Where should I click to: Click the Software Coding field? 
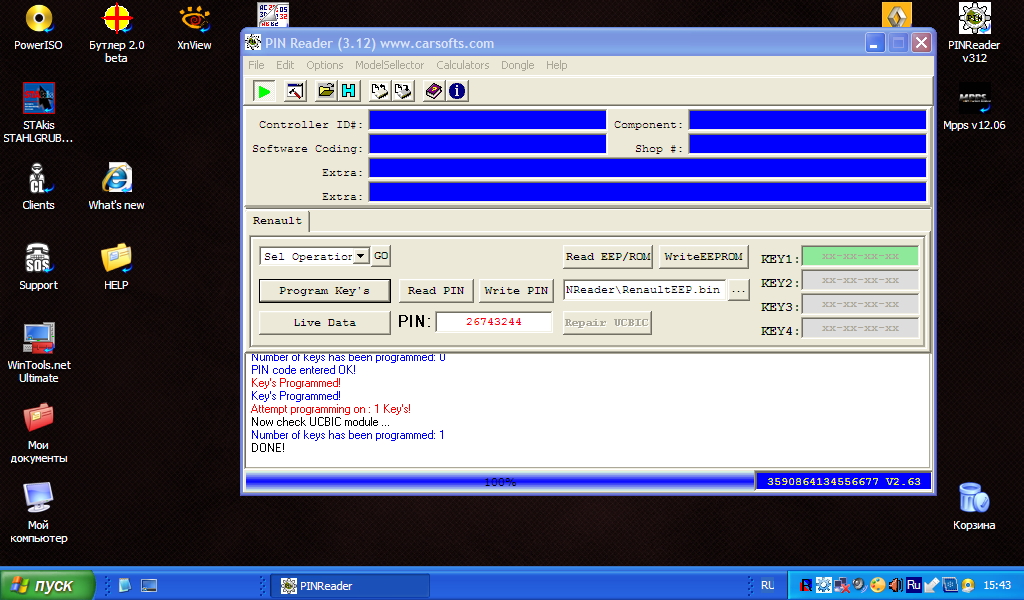[488, 144]
